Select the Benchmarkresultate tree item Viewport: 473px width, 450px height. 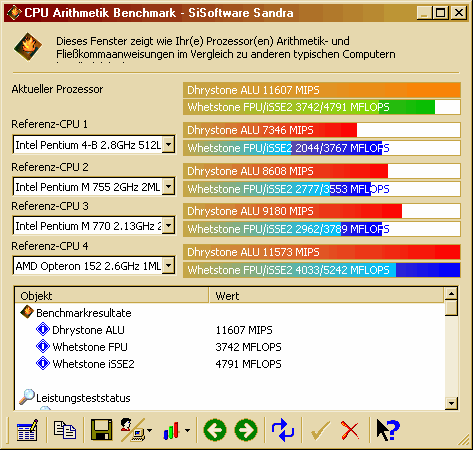pyautogui.click(x=84, y=313)
